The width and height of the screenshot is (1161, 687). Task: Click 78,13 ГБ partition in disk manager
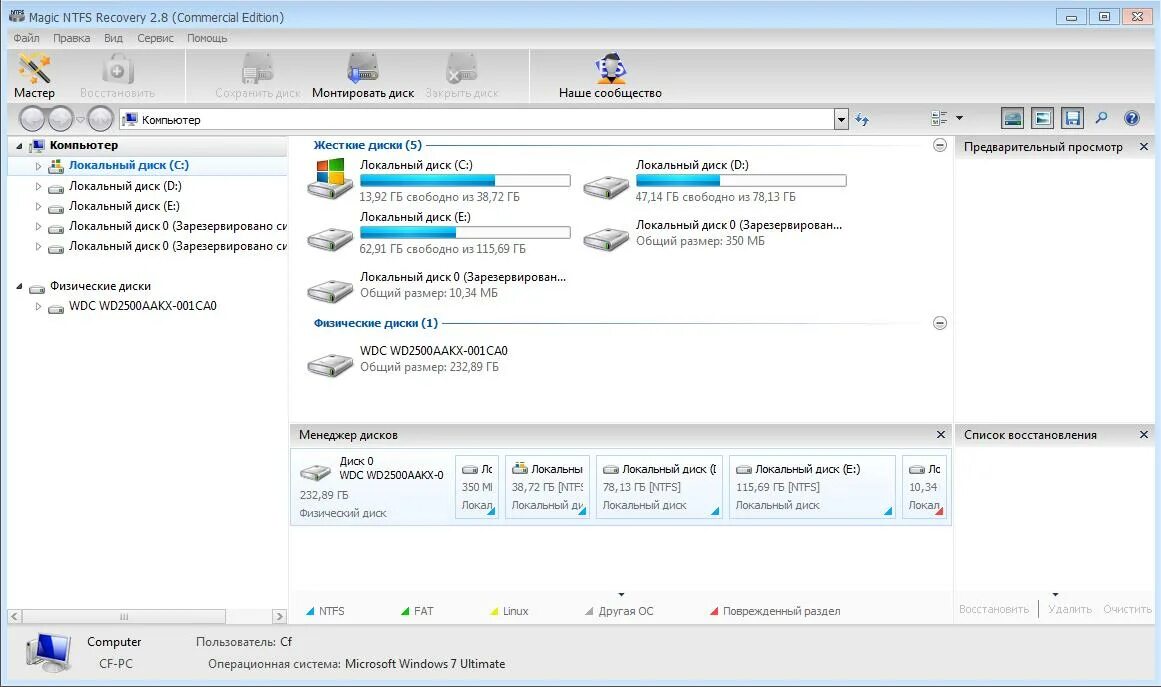(x=660, y=486)
